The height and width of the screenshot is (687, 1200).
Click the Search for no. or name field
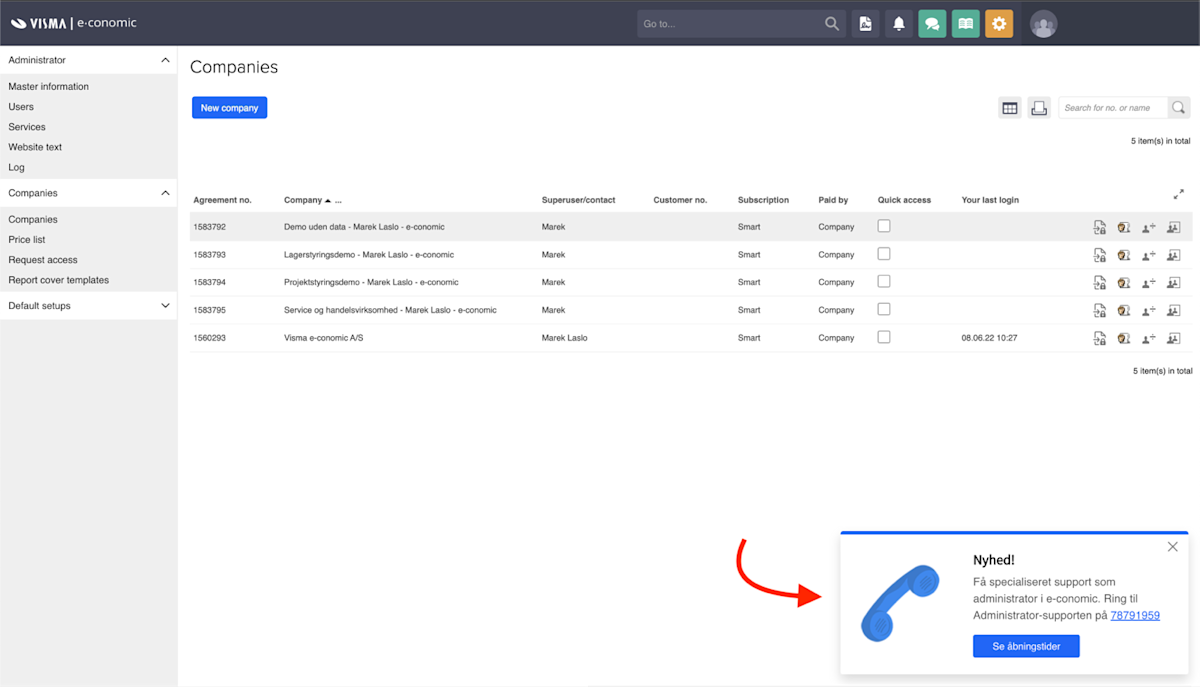[x=1113, y=108]
